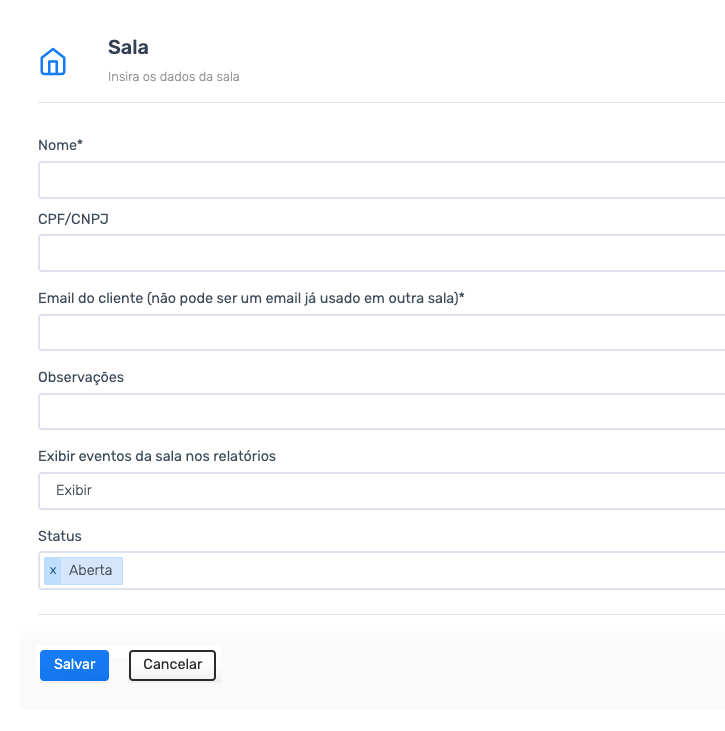Click the Sala page heading
Viewport: 725px width, 731px height.
pos(128,47)
